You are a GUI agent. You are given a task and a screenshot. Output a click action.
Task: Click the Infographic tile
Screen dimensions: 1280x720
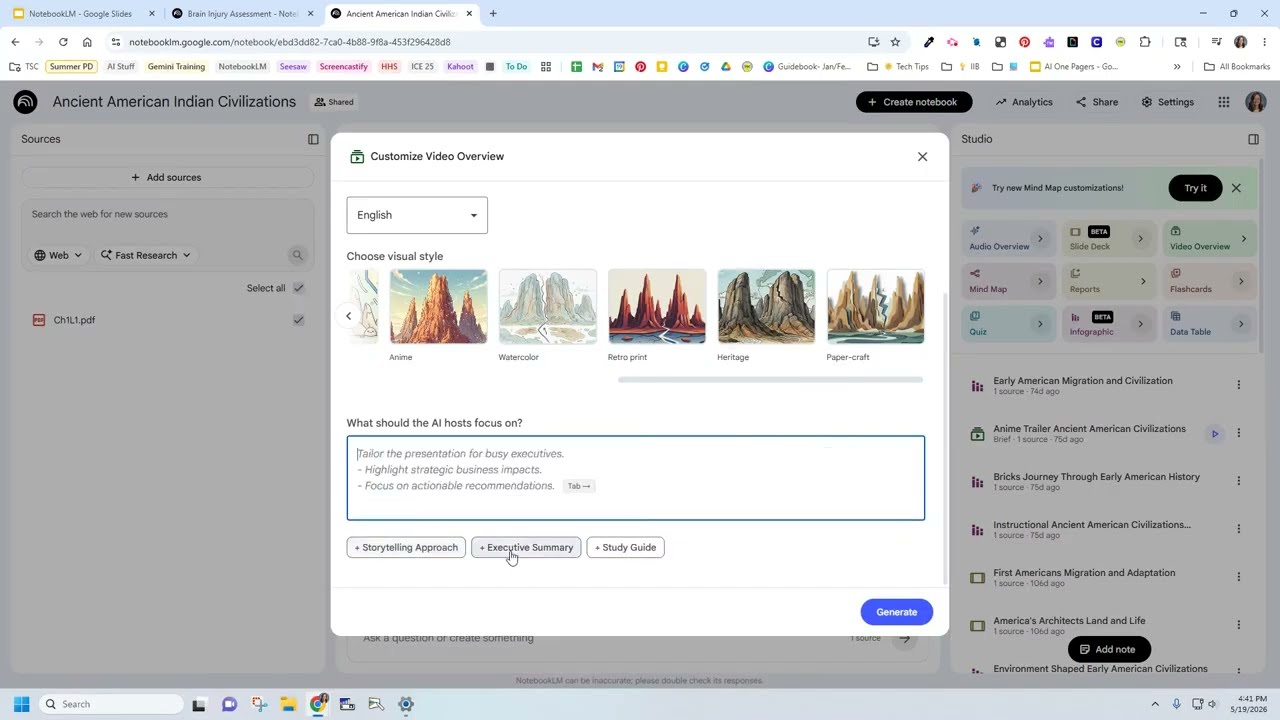[x=1108, y=324]
